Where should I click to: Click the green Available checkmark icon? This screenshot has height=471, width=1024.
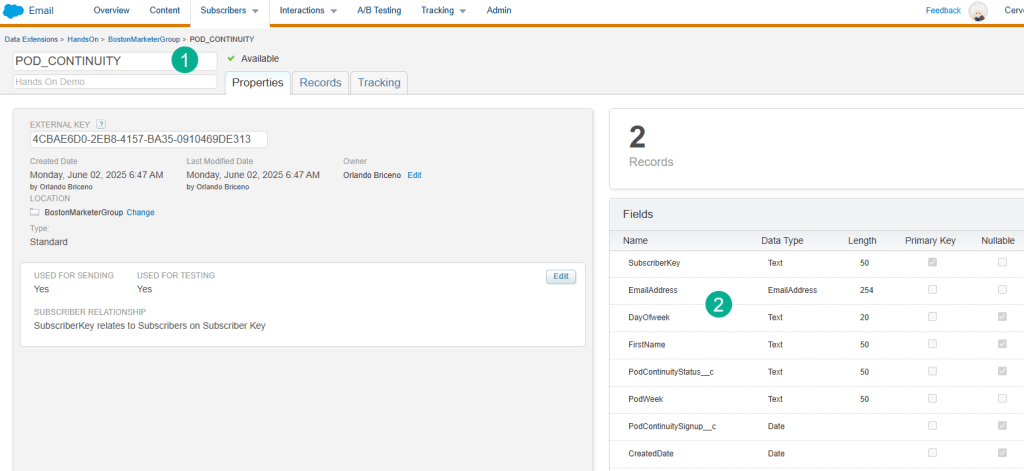231,59
